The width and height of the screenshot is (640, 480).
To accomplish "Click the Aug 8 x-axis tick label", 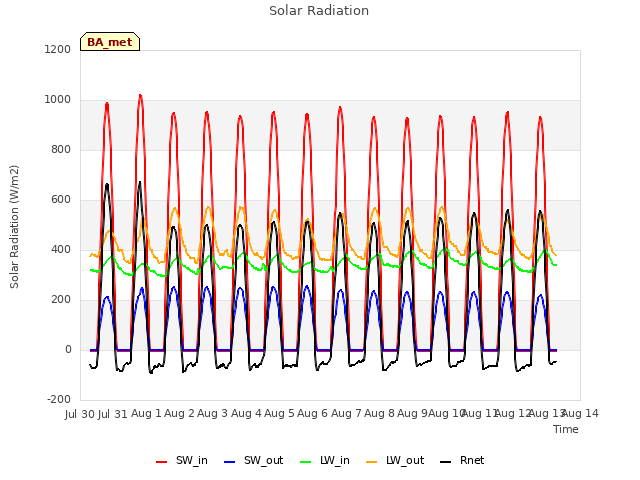I will point(380,414).
